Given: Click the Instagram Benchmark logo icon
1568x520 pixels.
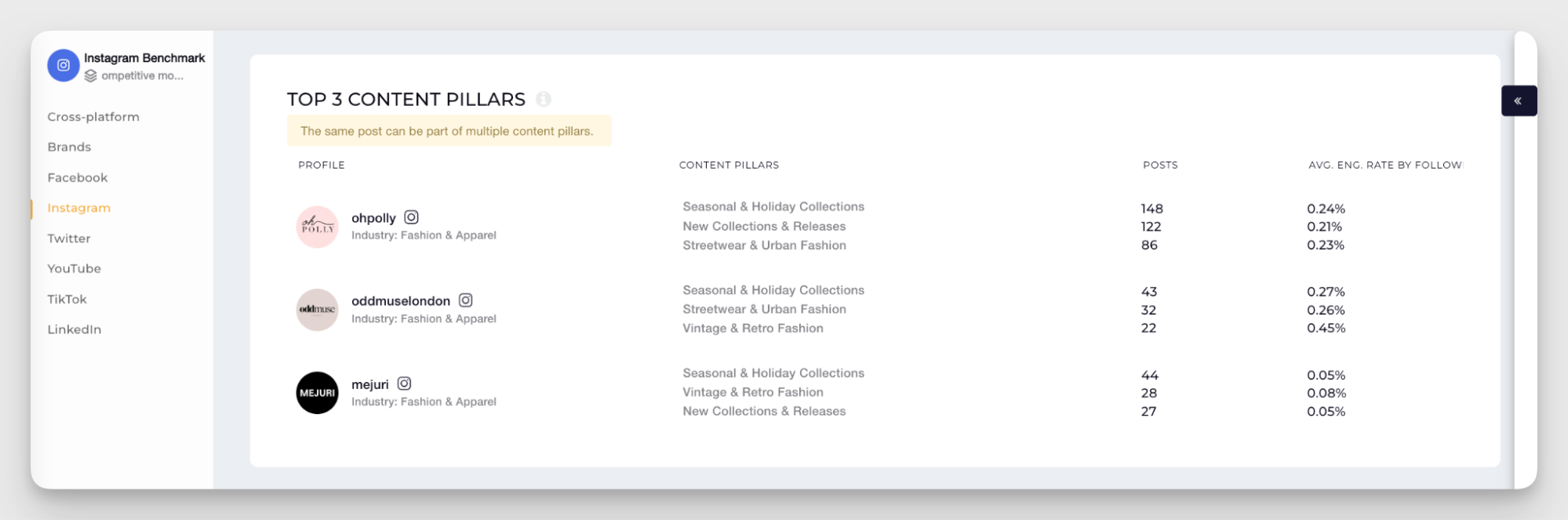Looking at the screenshot, I should click(x=64, y=65).
